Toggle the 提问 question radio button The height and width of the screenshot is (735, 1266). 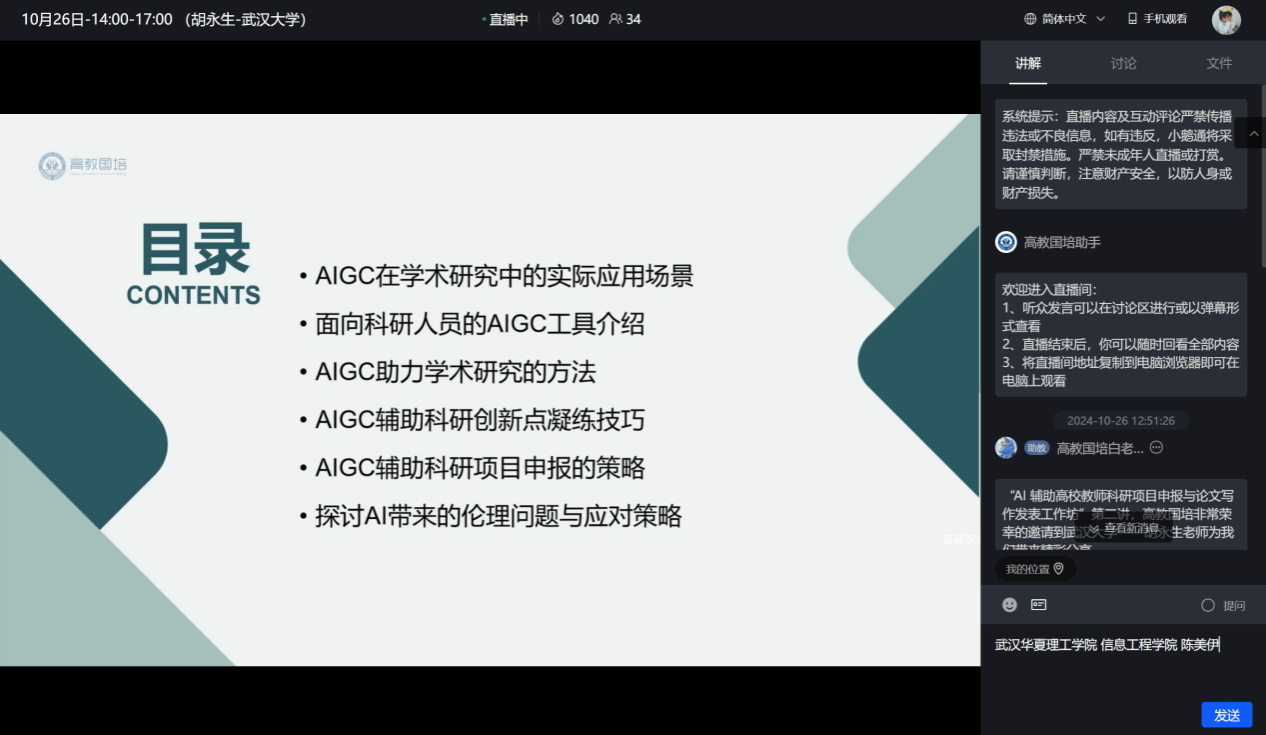tap(1208, 605)
